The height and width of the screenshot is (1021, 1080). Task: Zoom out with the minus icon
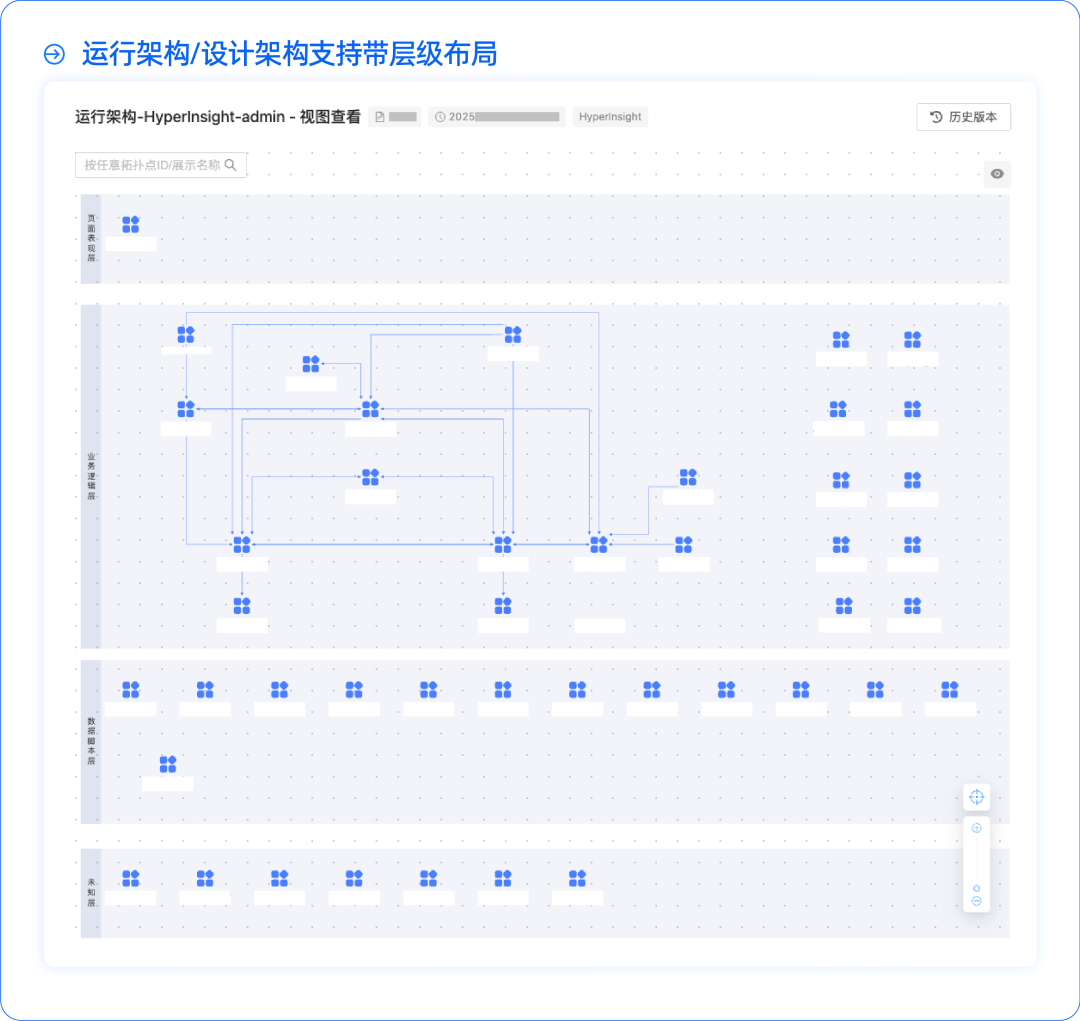(x=976, y=902)
